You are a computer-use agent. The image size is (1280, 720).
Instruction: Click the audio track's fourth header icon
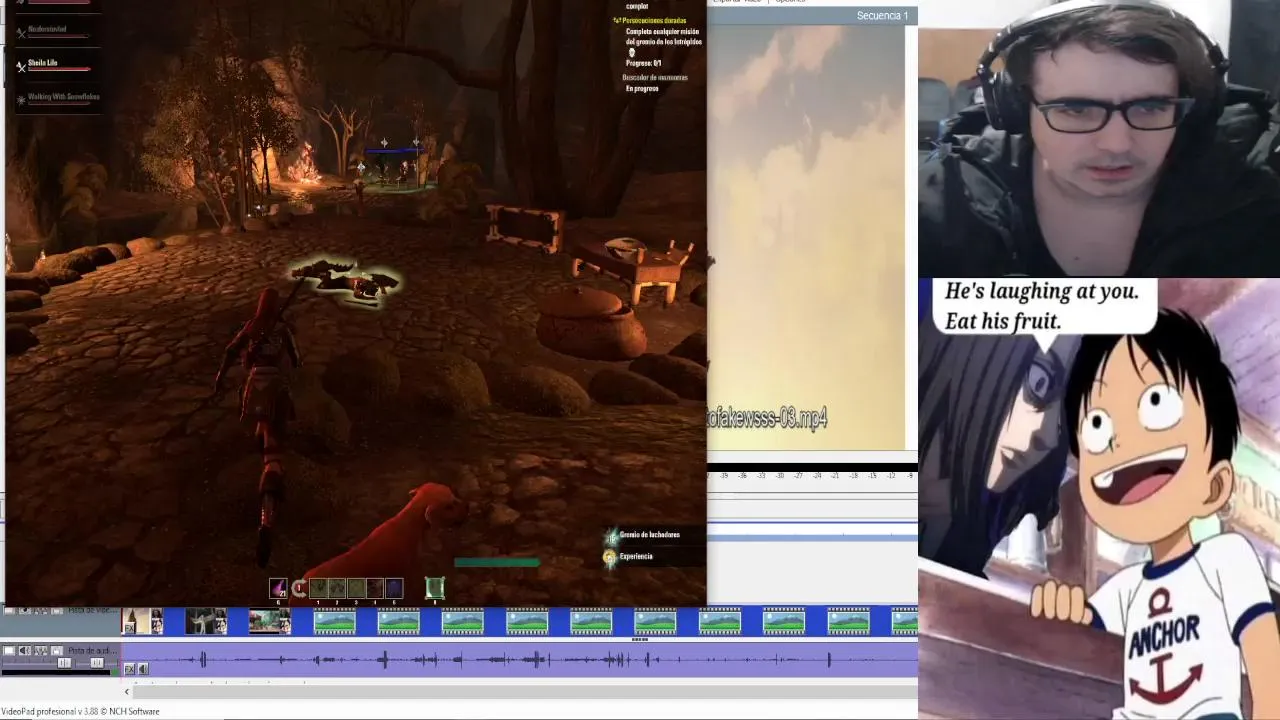pyautogui.click(x=57, y=651)
